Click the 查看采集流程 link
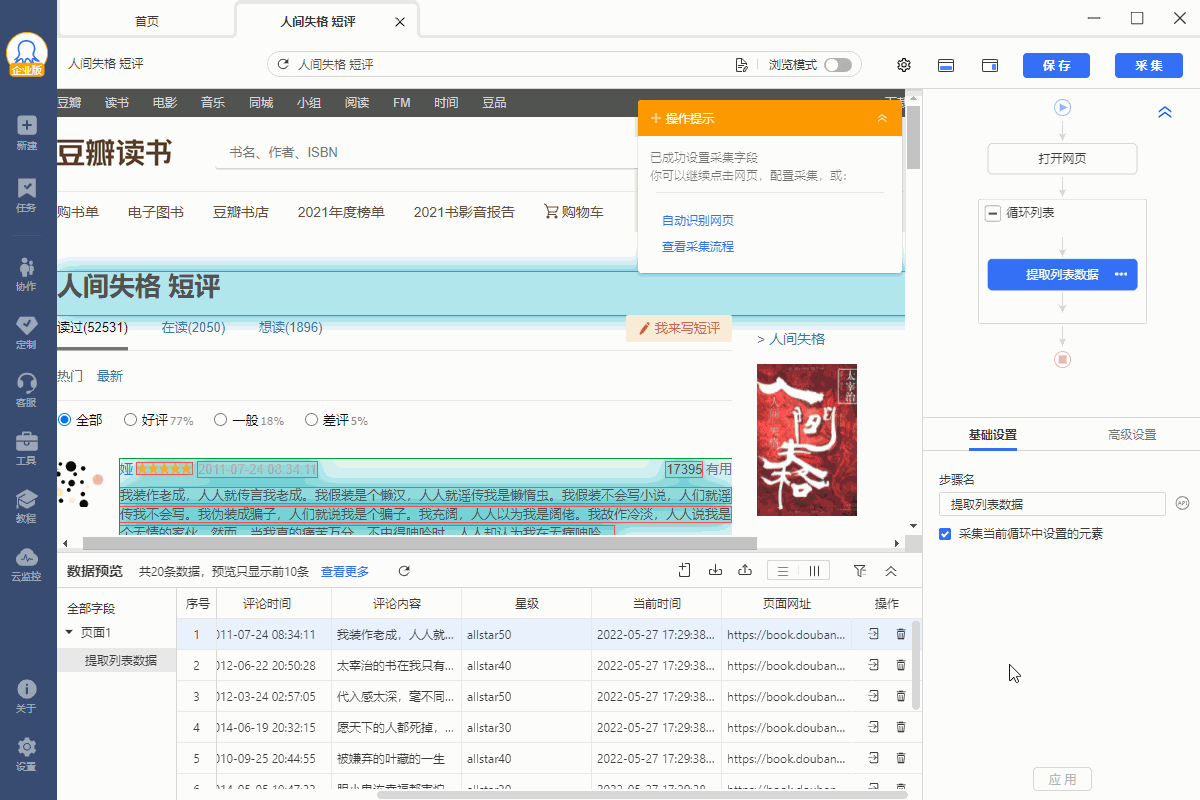Image resolution: width=1200 pixels, height=800 pixels. (x=698, y=246)
